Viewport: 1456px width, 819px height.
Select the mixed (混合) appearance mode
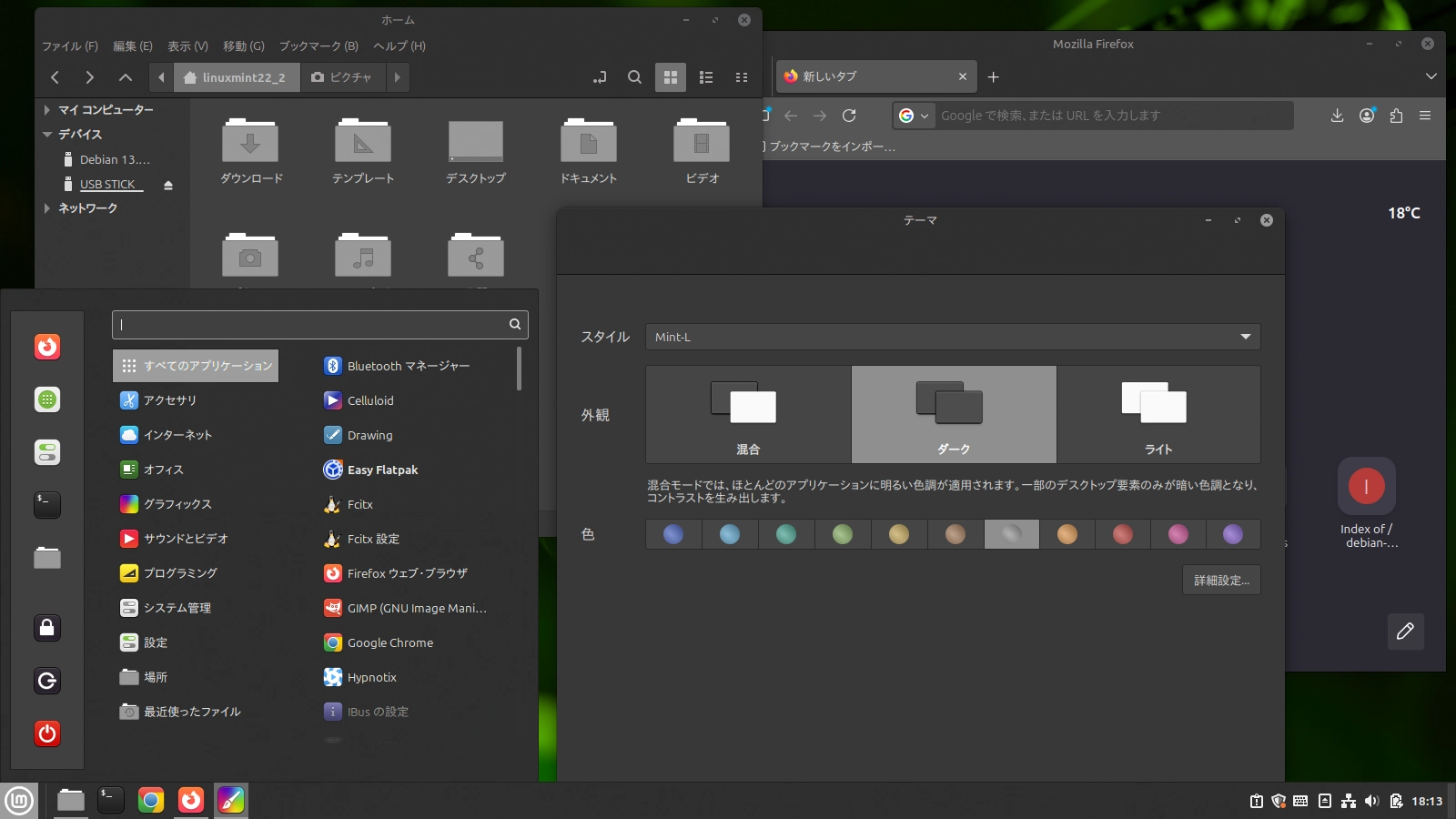pyautogui.click(x=748, y=415)
